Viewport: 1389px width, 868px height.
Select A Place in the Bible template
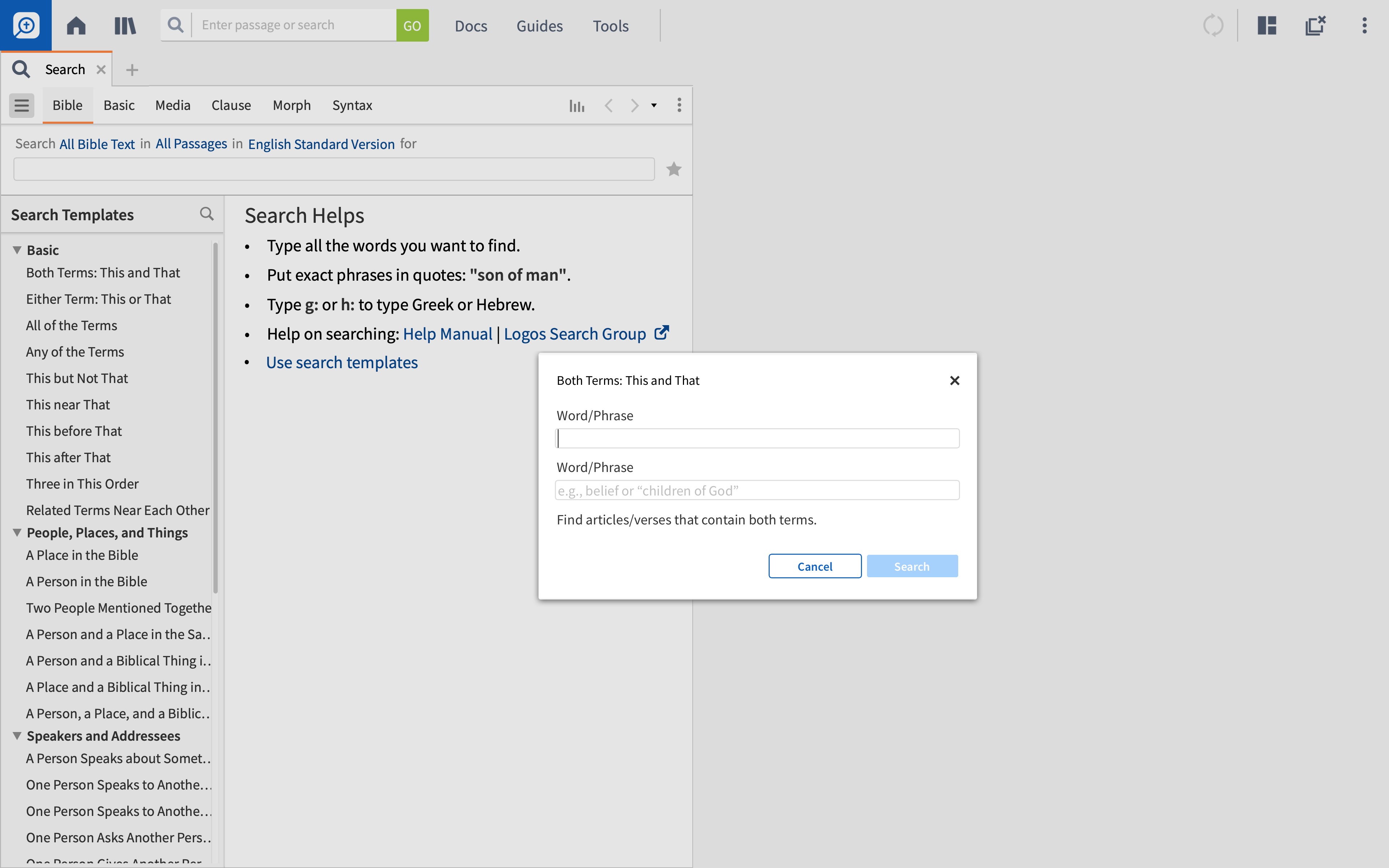click(x=82, y=555)
